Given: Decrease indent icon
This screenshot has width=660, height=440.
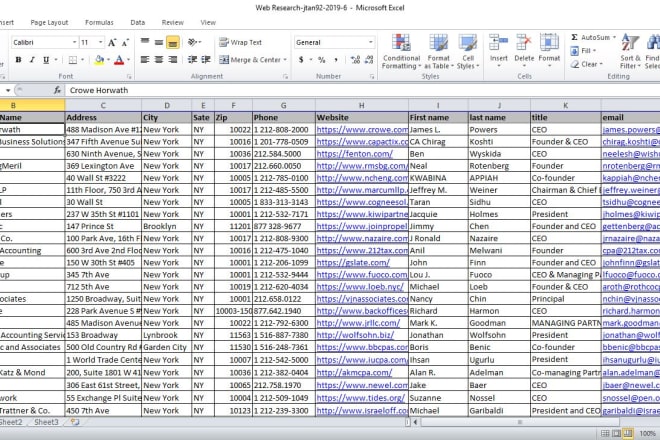Looking at the screenshot, I should click(x=192, y=59).
